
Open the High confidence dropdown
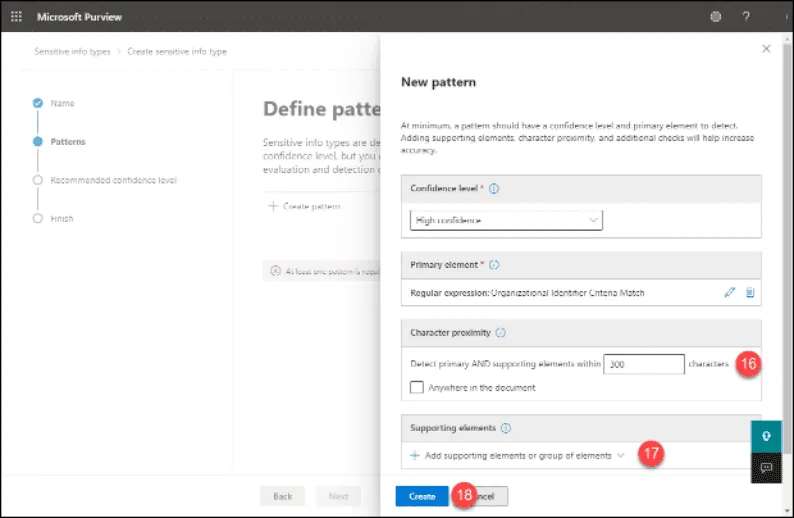click(x=507, y=219)
